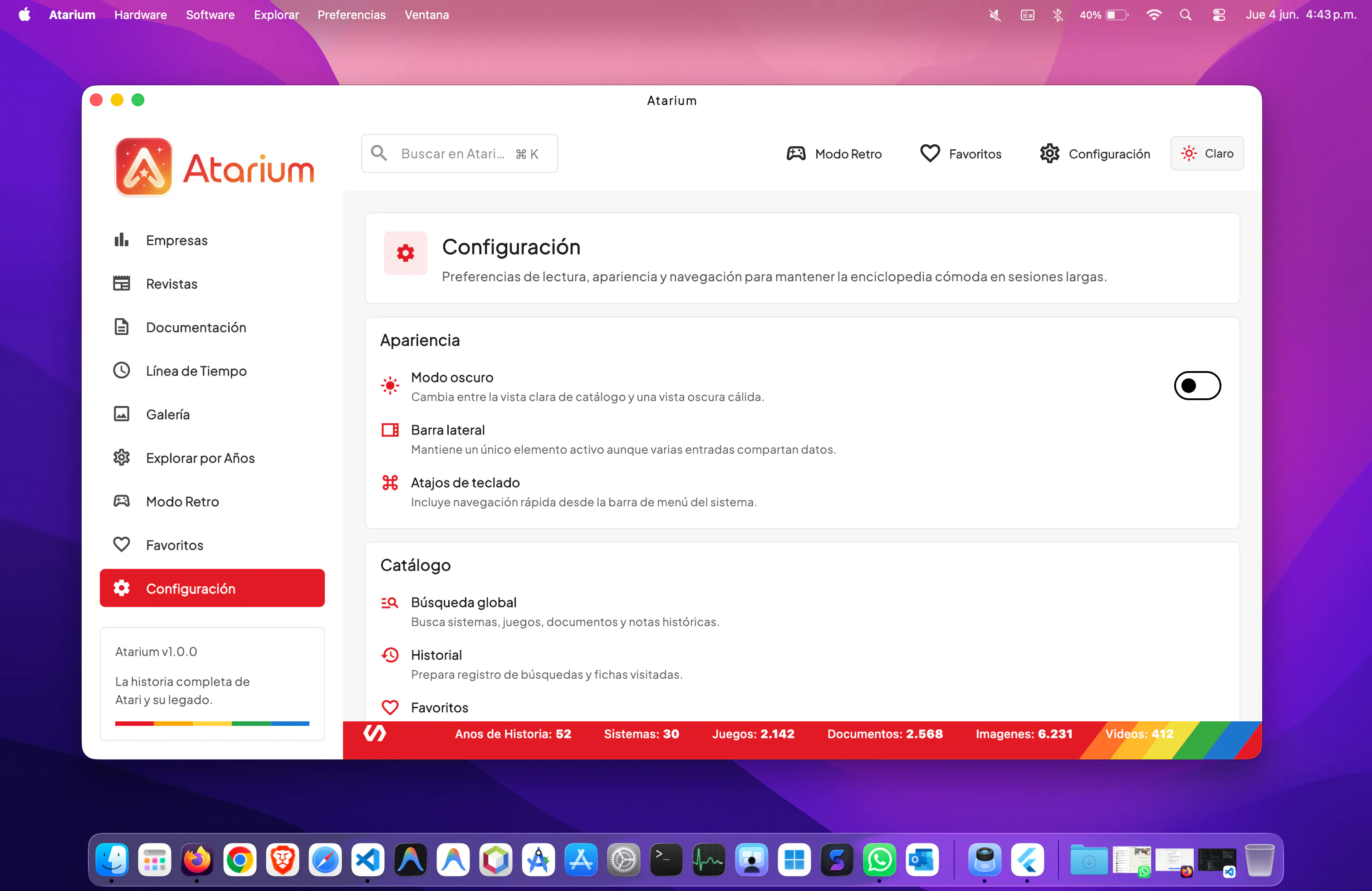Open Línea de Tiempo in the sidebar
This screenshot has height=891, width=1372.
tap(212, 371)
